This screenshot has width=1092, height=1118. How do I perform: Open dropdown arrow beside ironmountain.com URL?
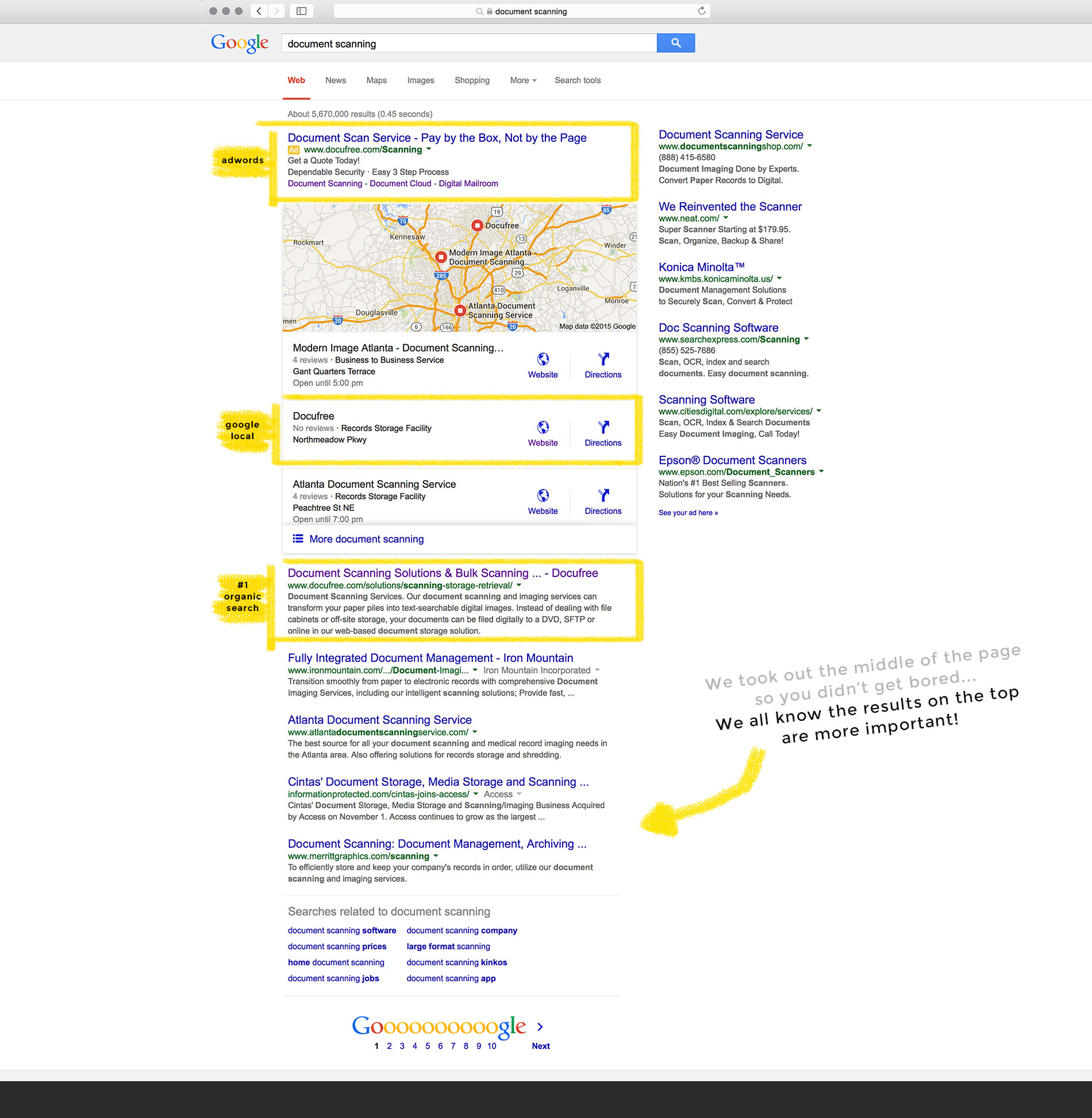point(475,670)
